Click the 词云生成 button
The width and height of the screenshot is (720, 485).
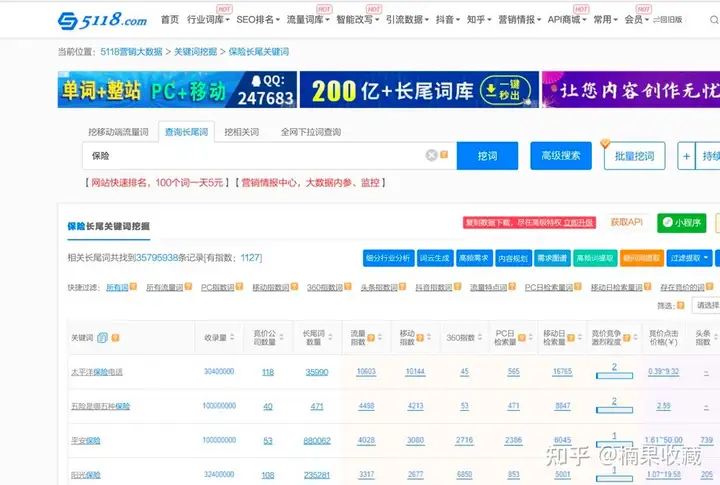pyautogui.click(x=435, y=258)
